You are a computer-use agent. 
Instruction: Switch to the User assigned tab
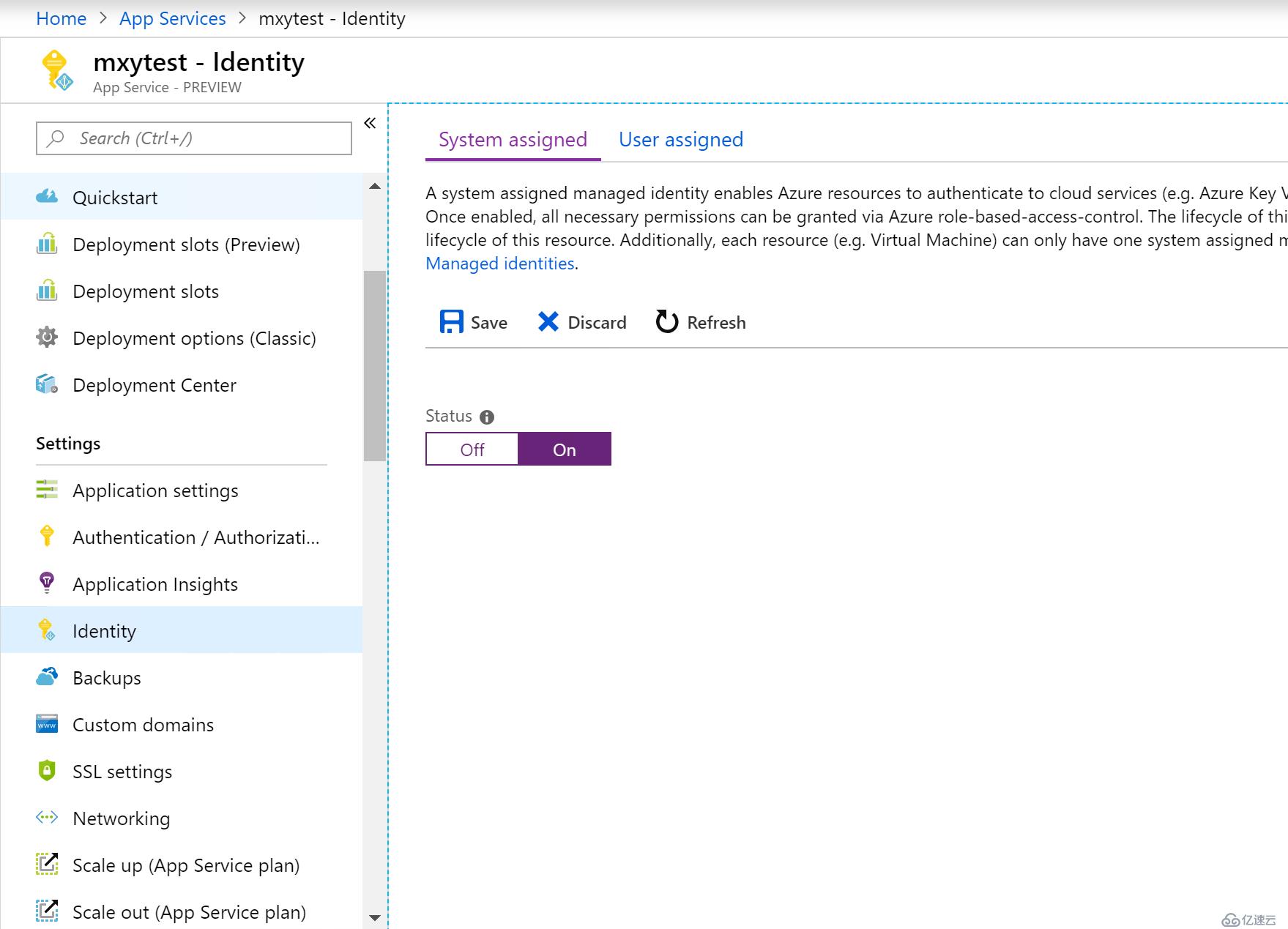pos(681,139)
